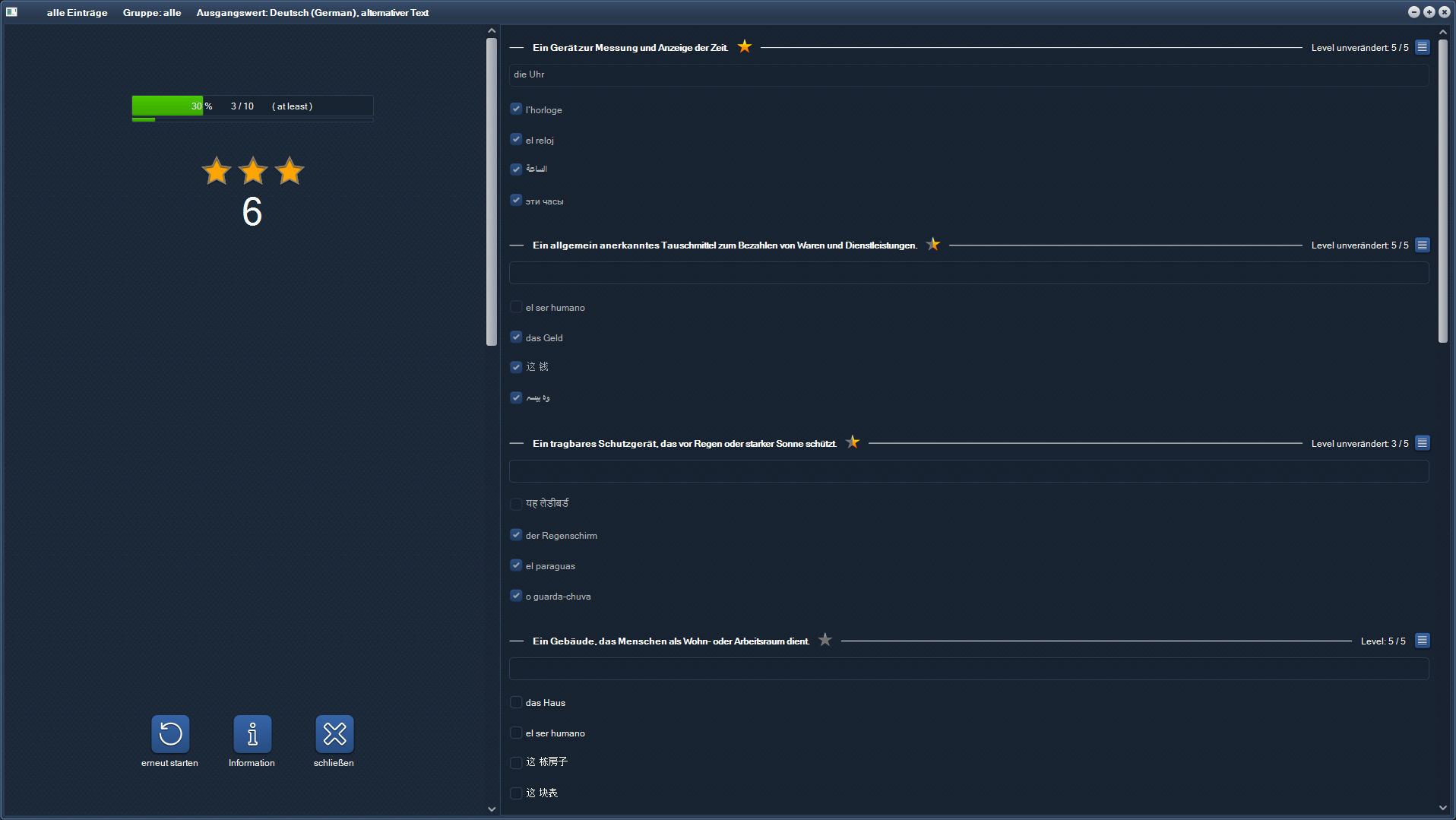Click 'Gruppe: alle' in the menu bar
This screenshot has width=1456, height=820.
tap(151, 12)
